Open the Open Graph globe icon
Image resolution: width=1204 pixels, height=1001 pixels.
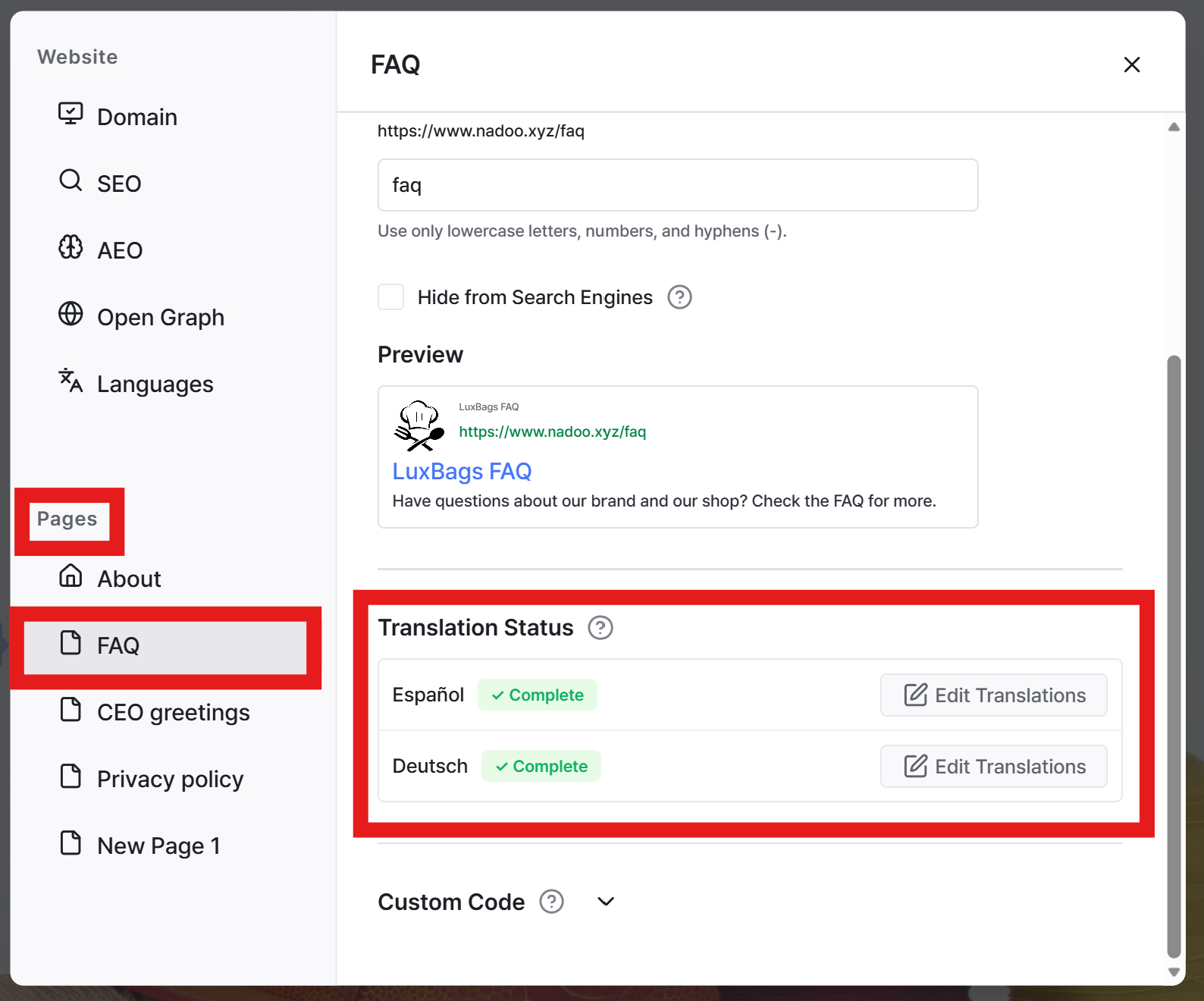click(71, 314)
